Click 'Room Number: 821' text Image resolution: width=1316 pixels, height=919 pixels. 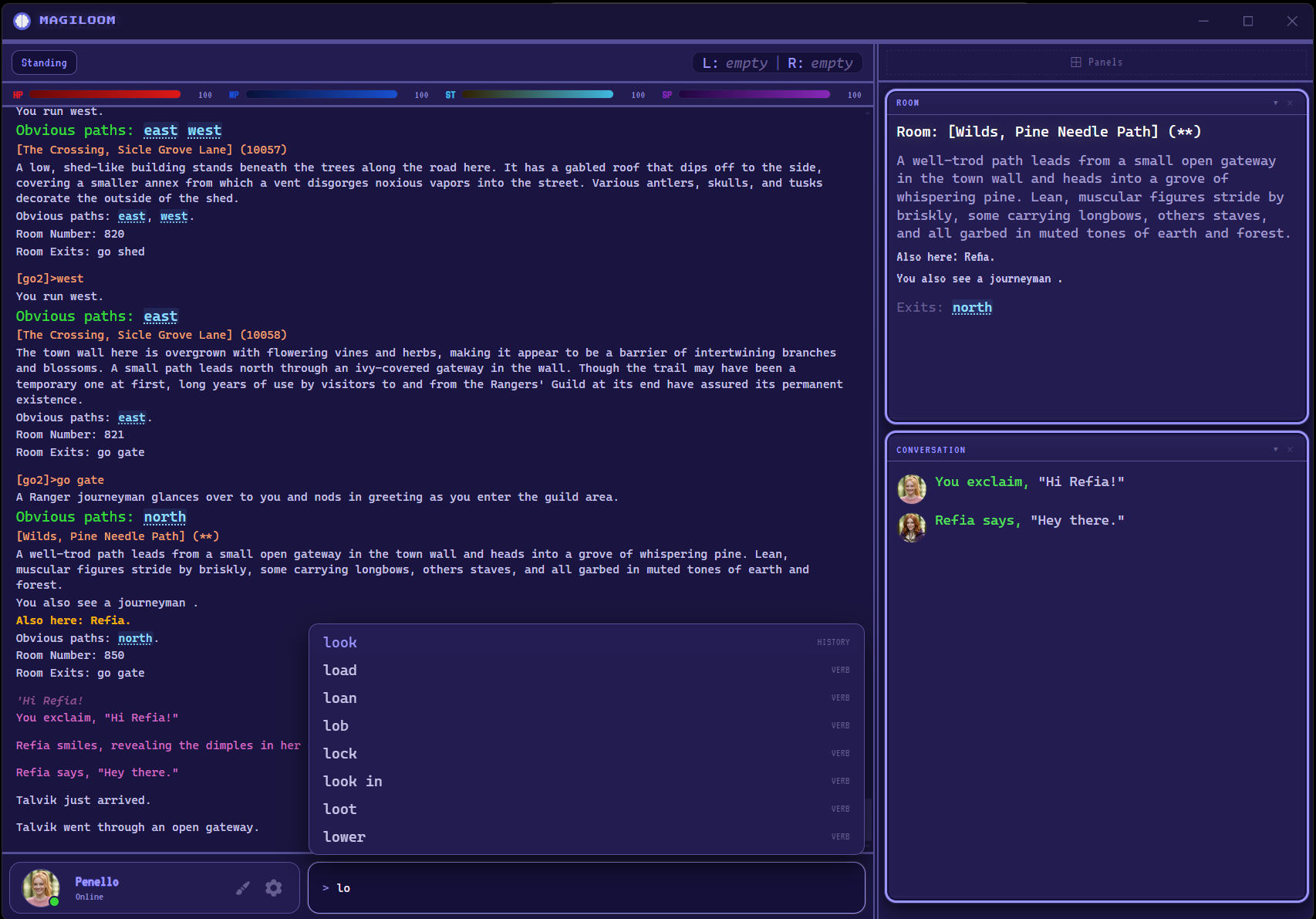pyautogui.click(x=70, y=434)
